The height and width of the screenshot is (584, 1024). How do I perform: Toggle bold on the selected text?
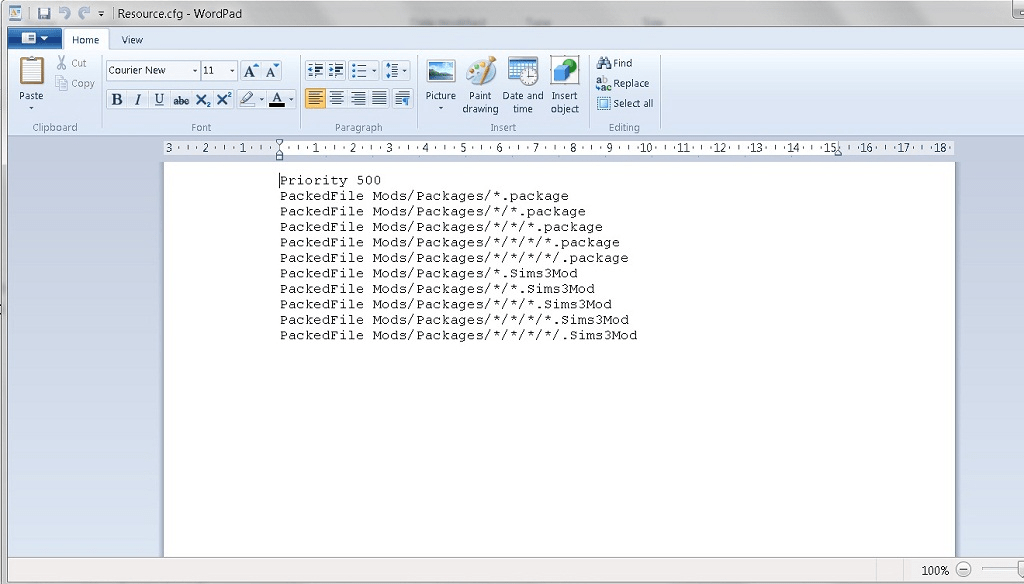pyautogui.click(x=119, y=99)
